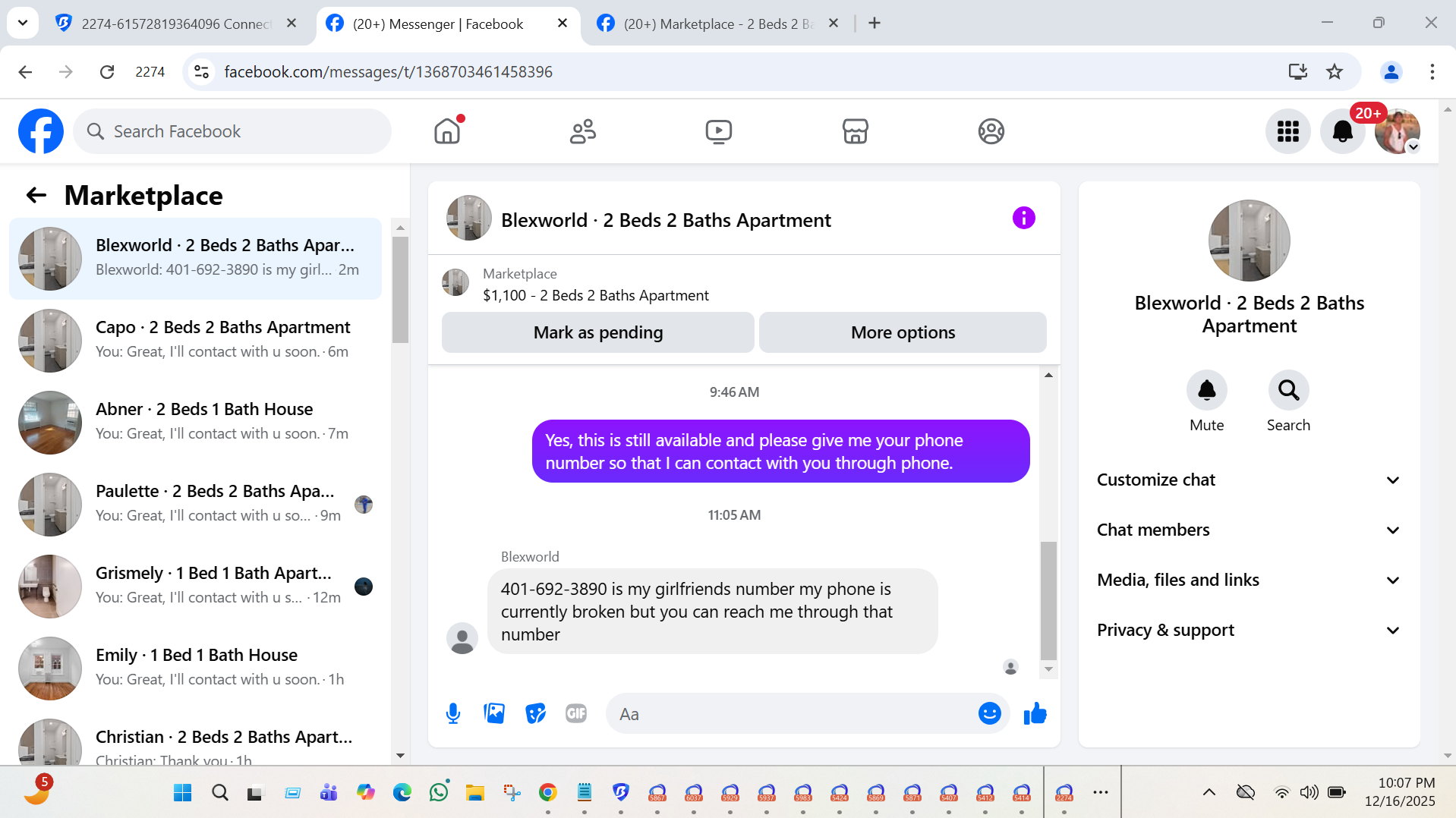Image resolution: width=1456 pixels, height=818 pixels.
Task: Search in conversation via magnifier icon
Action: [x=1289, y=390]
